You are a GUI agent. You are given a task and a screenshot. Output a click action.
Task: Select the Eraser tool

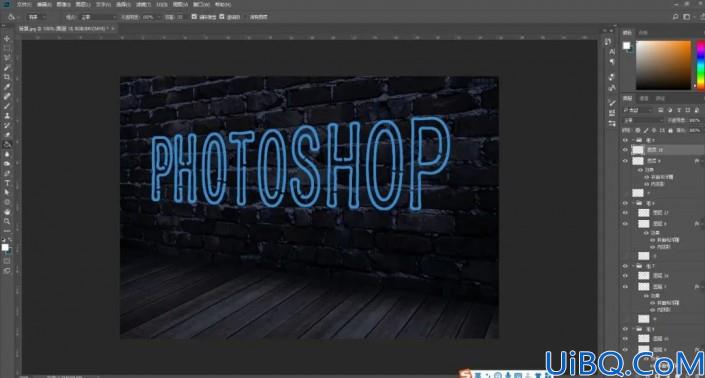pyautogui.click(x=7, y=135)
